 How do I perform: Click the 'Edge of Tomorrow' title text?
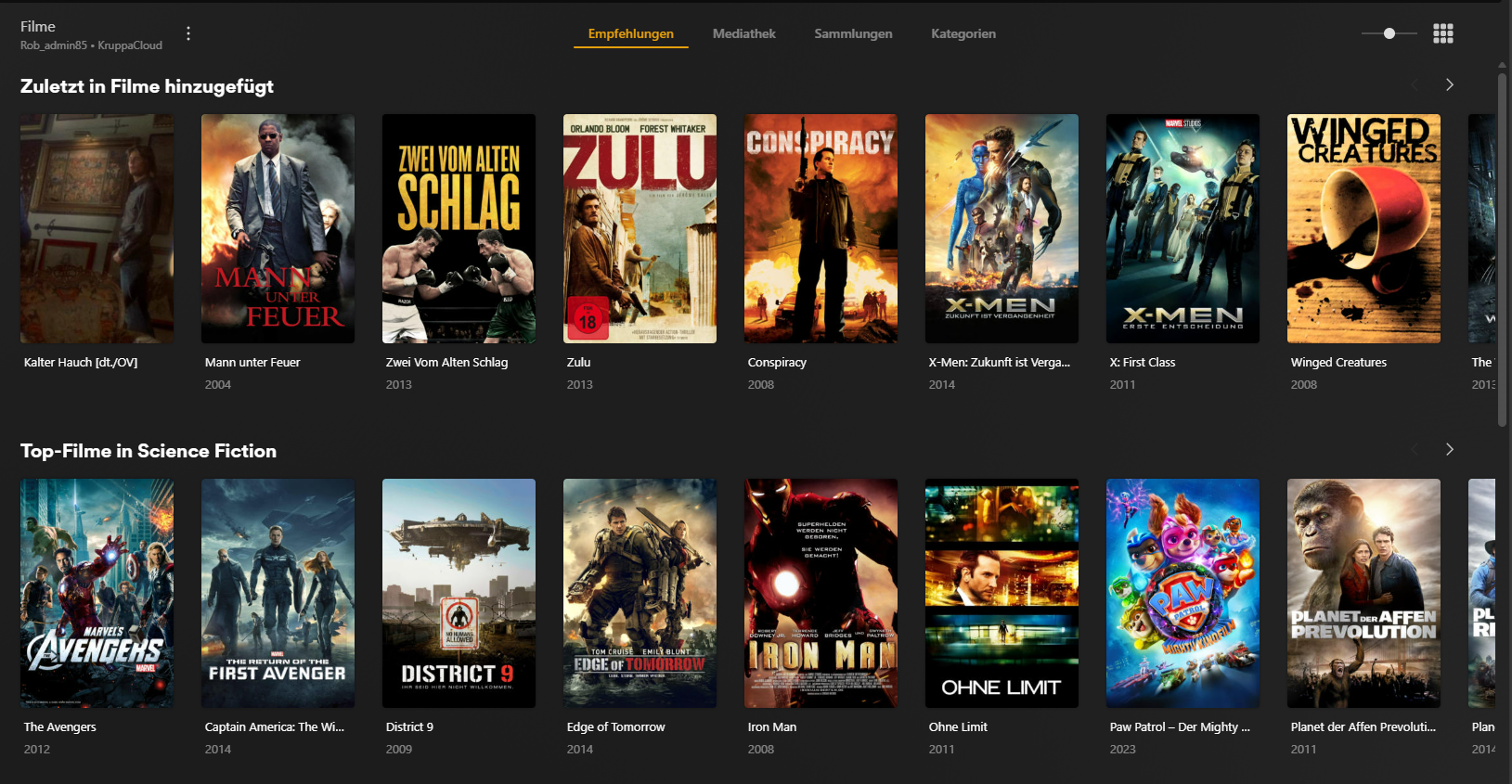click(616, 727)
